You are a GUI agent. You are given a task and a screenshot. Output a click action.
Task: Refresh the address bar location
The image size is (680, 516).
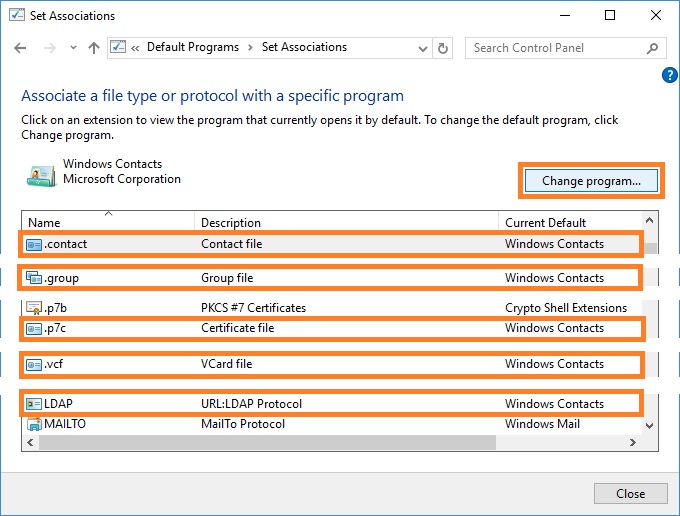[x=442, y=48]
